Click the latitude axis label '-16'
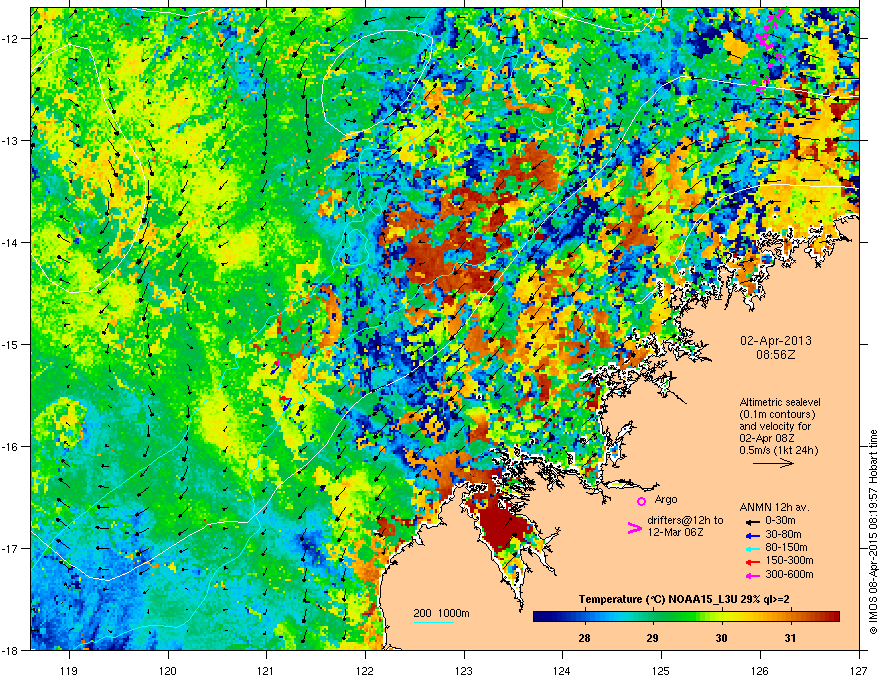This screenshot has width=880, height=680. (x=10, y=447)
